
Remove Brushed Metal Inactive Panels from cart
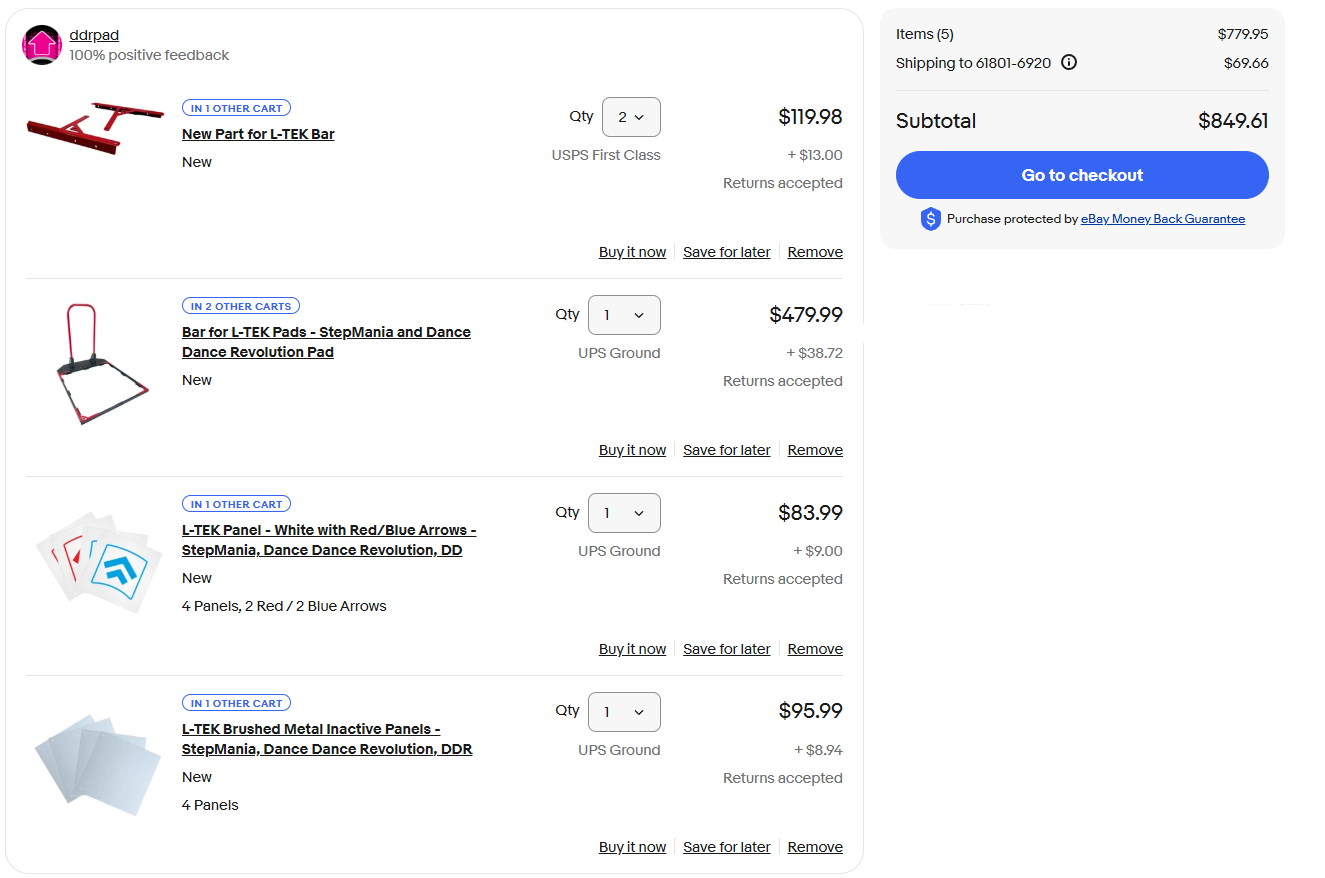814,847
